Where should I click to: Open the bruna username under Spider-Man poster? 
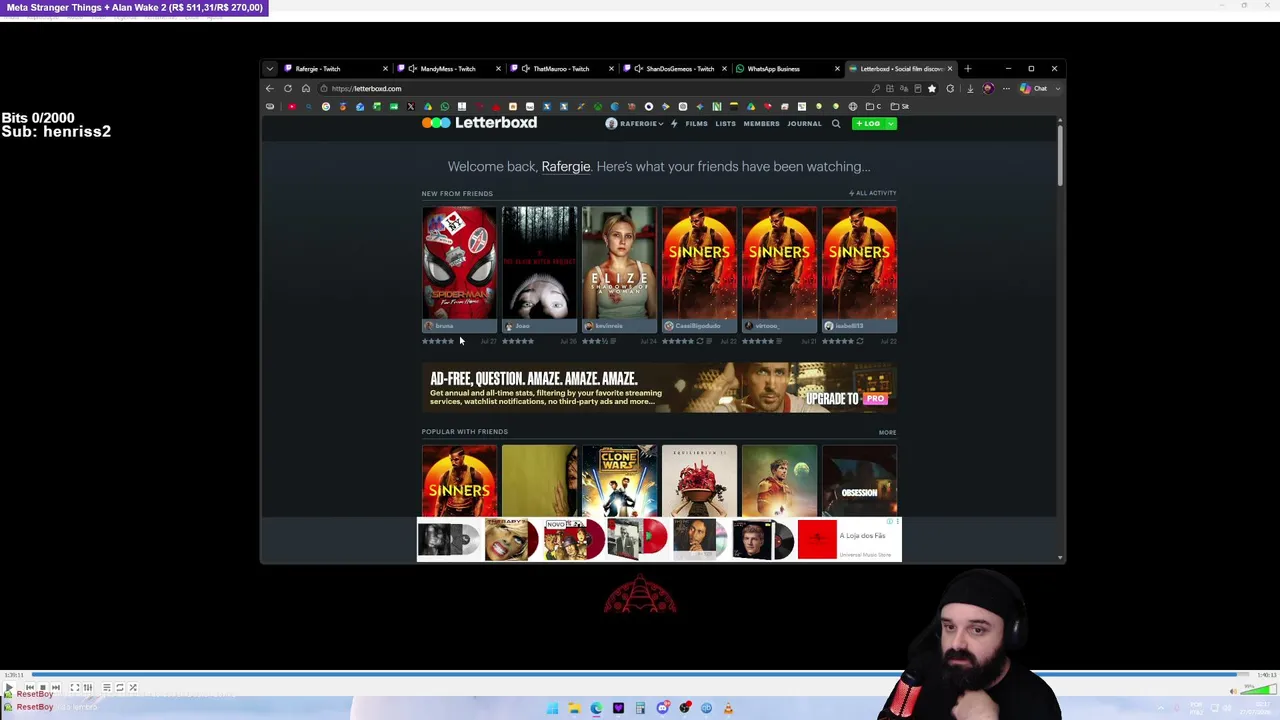click(444, 326)
